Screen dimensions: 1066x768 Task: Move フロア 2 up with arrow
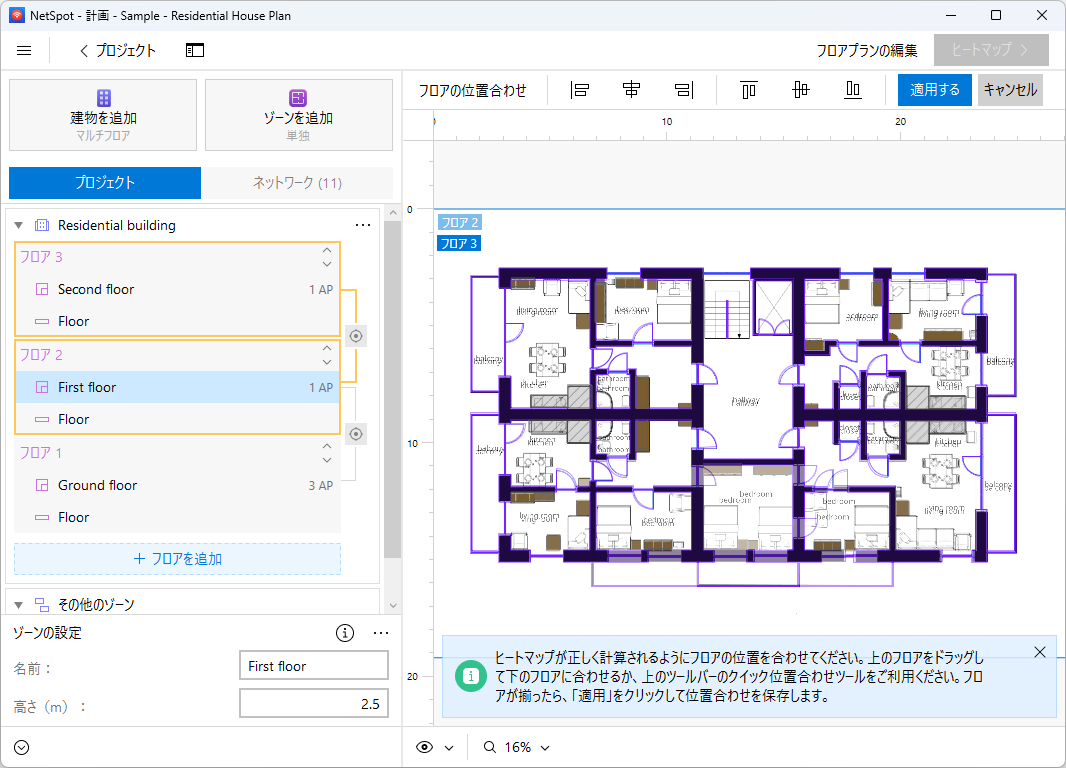[x=327, y=348]
